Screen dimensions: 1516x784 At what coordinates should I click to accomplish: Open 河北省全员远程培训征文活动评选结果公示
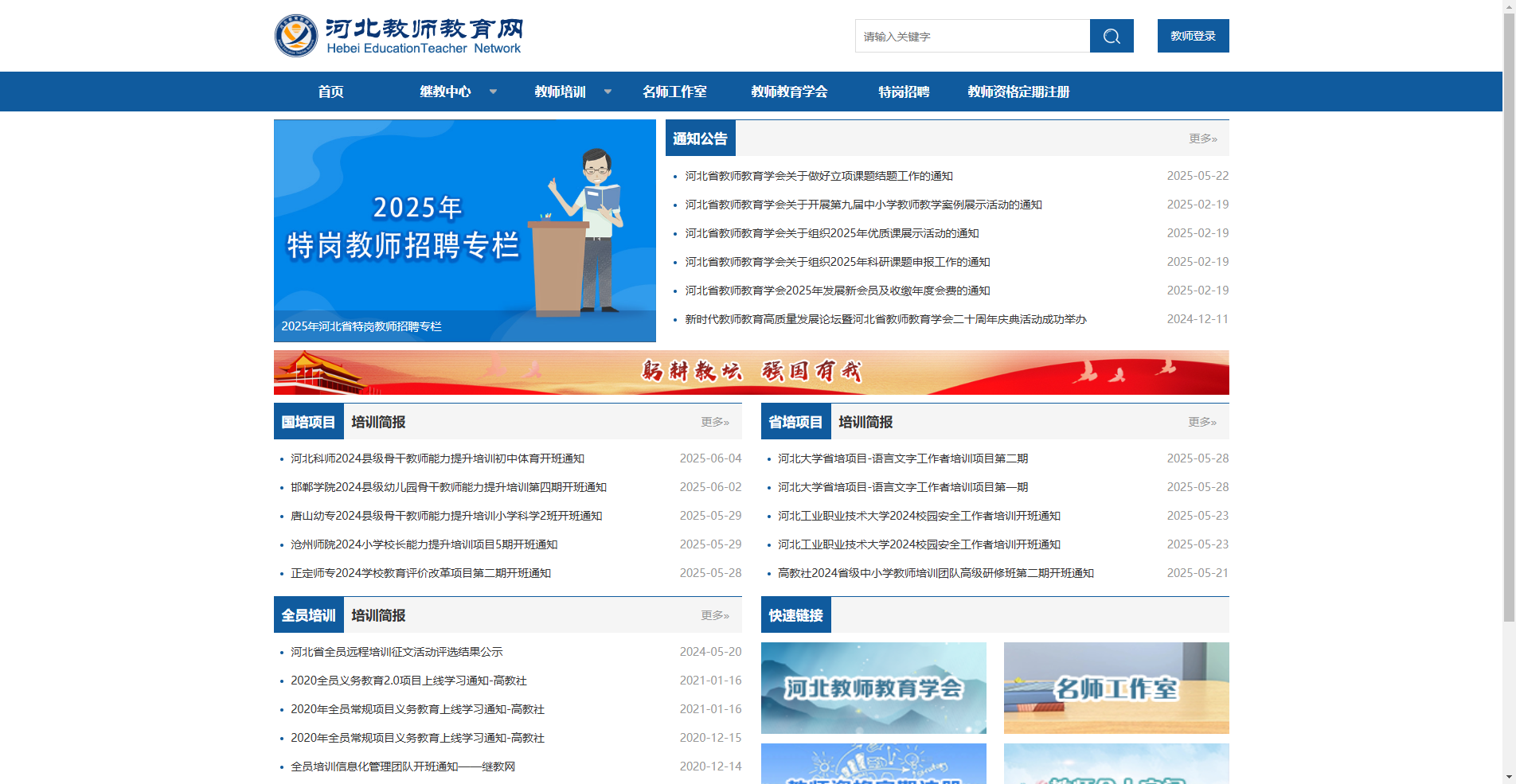[x=397, y=652]
